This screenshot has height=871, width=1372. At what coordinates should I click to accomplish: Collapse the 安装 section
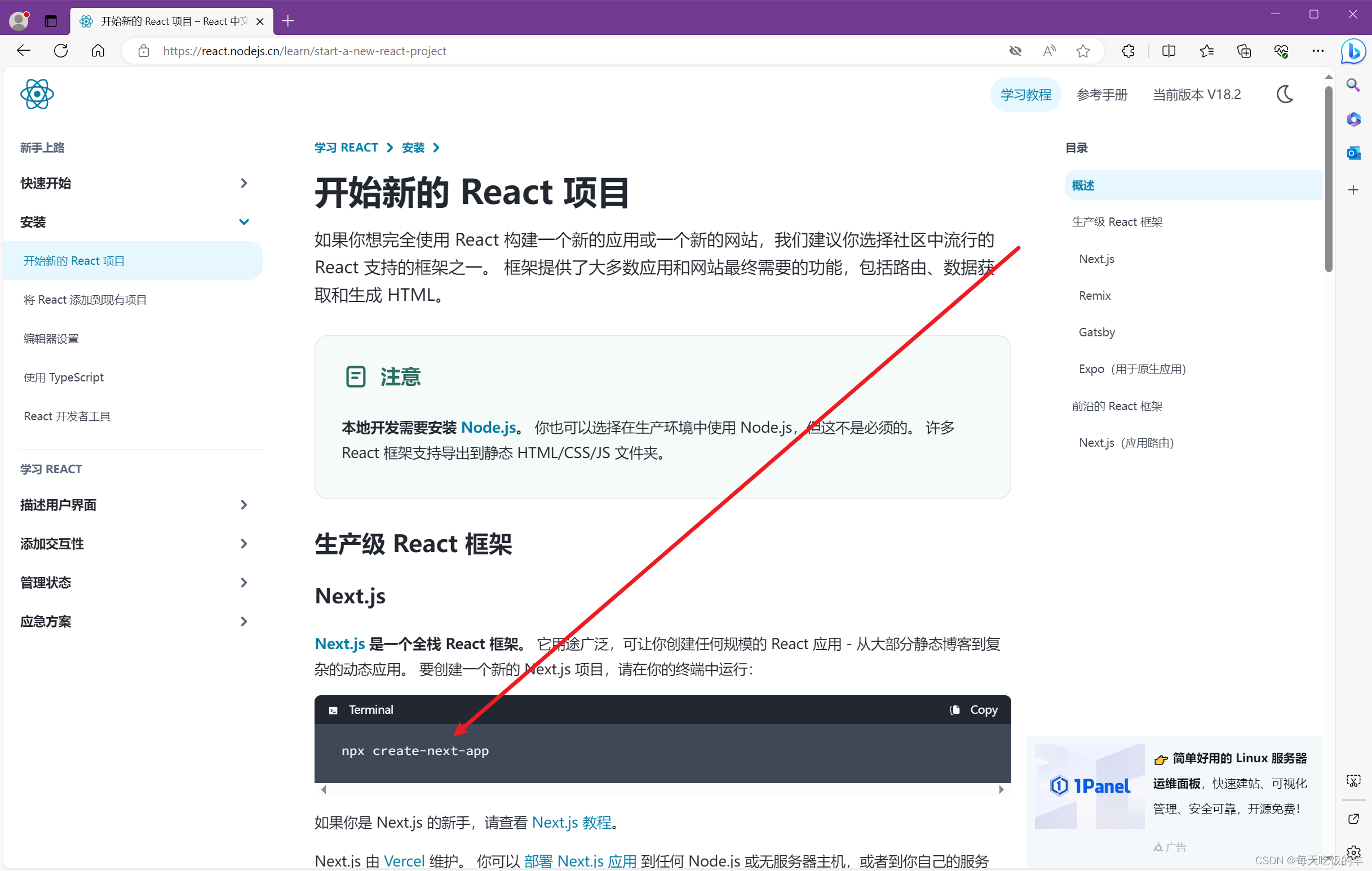point(244,221)
